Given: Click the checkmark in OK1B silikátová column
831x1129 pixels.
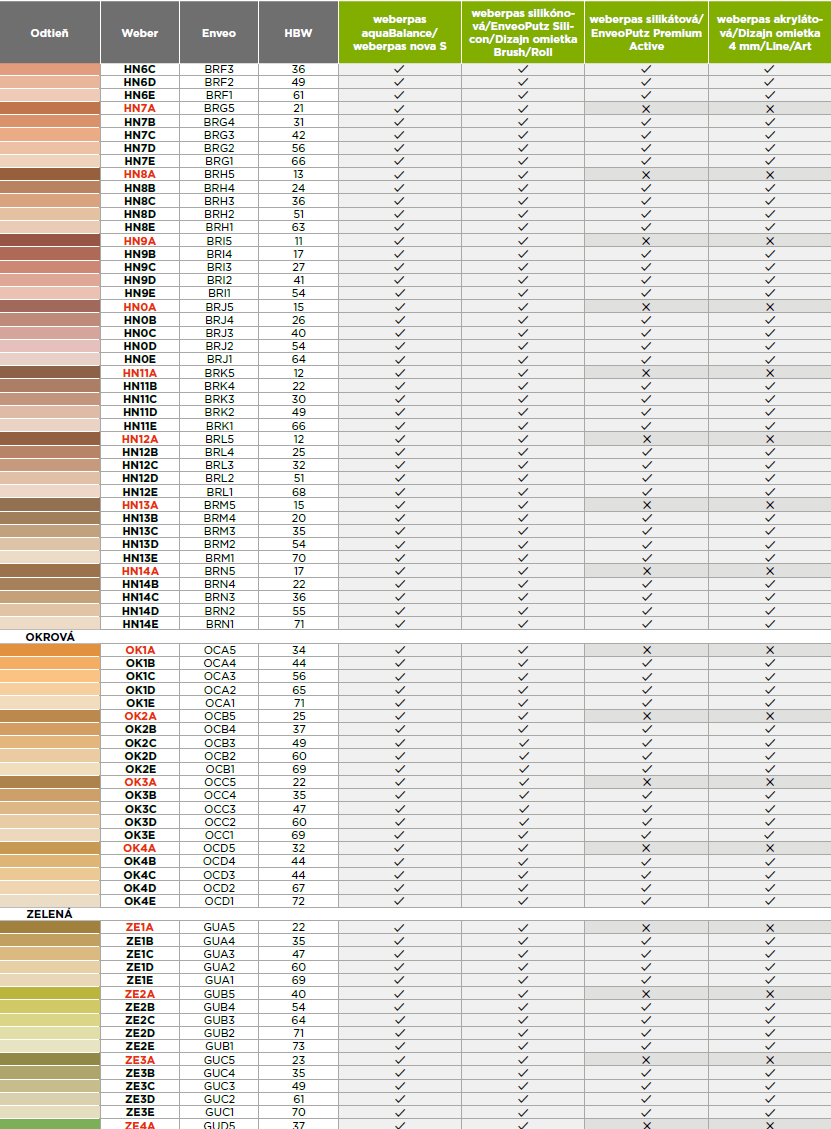Looking at the screenshot, I should pyautogui.click(x=646, y=663).
